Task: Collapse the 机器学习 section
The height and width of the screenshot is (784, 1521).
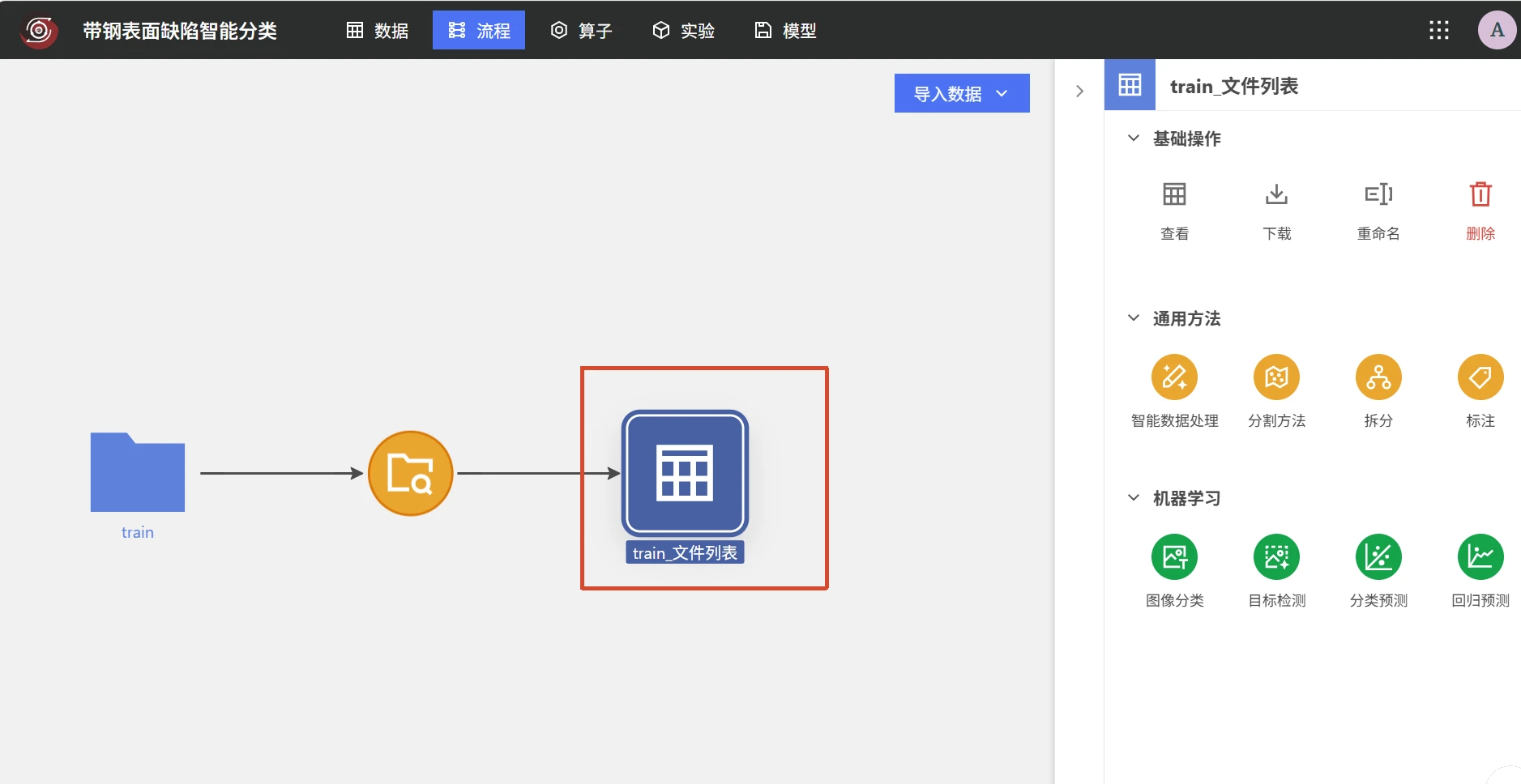Action: coord(1134,498)
